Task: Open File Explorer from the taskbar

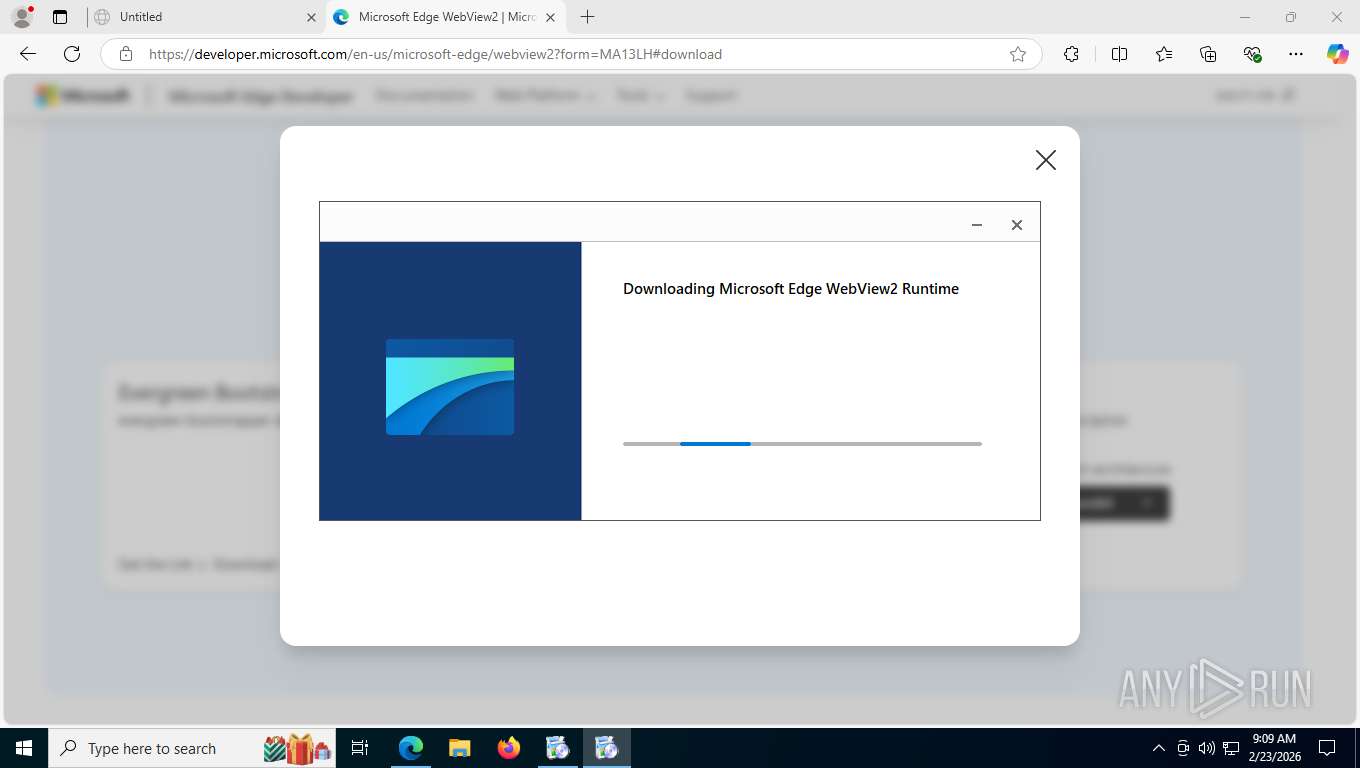Action: point(459,748)
